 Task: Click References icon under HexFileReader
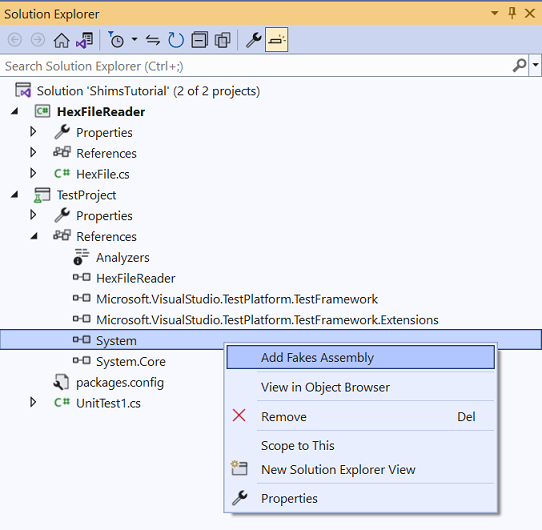point(62,152)
